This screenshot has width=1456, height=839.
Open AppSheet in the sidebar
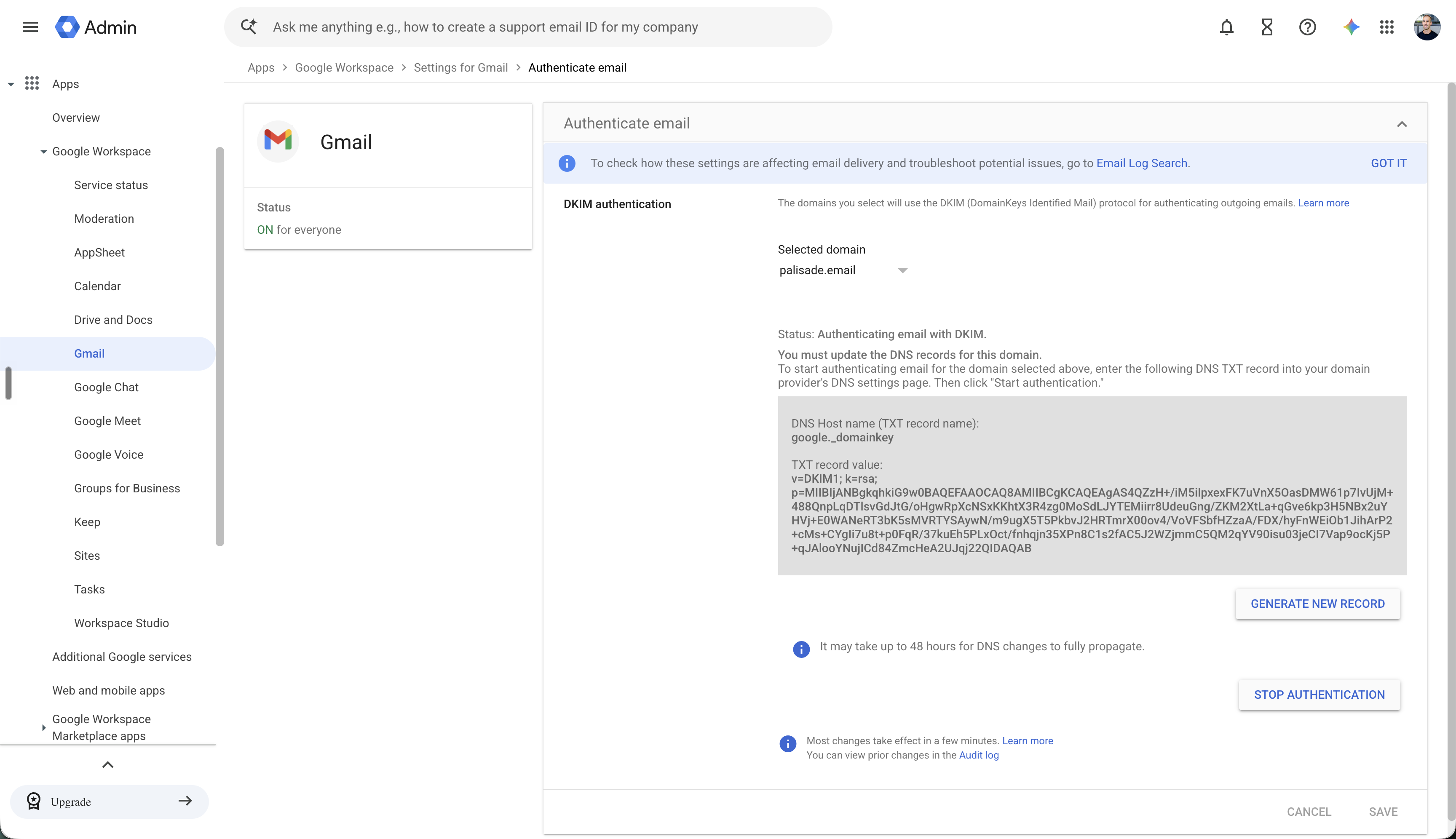tap(99, 252)
